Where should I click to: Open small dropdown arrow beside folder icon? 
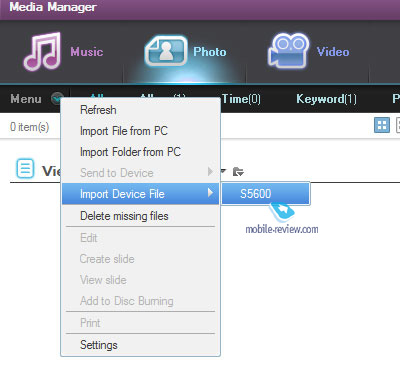(x=223, y=171)
